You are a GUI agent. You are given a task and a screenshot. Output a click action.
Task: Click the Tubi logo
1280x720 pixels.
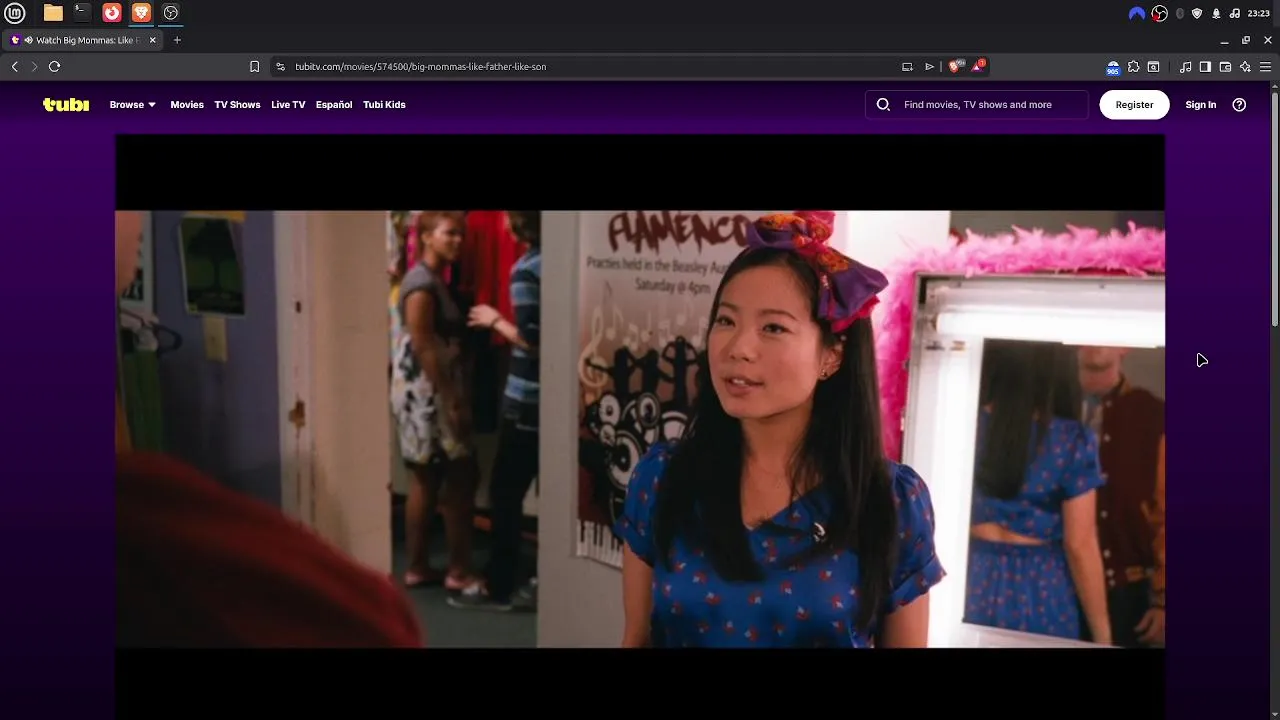[x=66, y=105]
